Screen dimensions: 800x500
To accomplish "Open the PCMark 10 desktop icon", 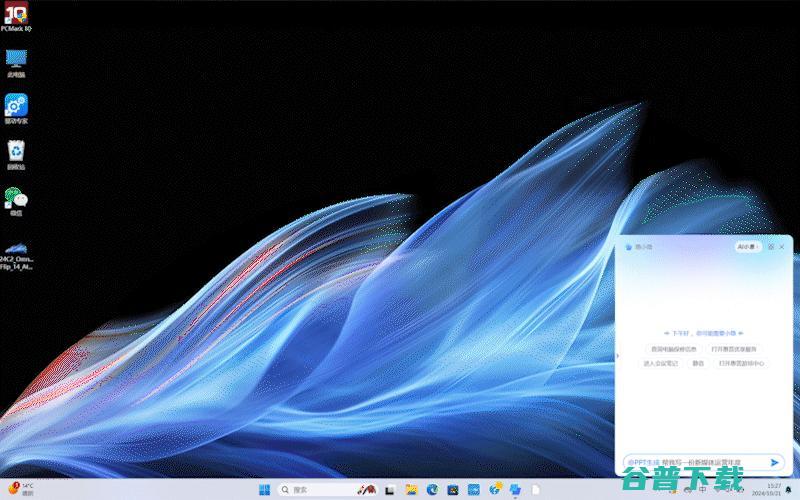I will pyautogui.click(x=16, y=15).
